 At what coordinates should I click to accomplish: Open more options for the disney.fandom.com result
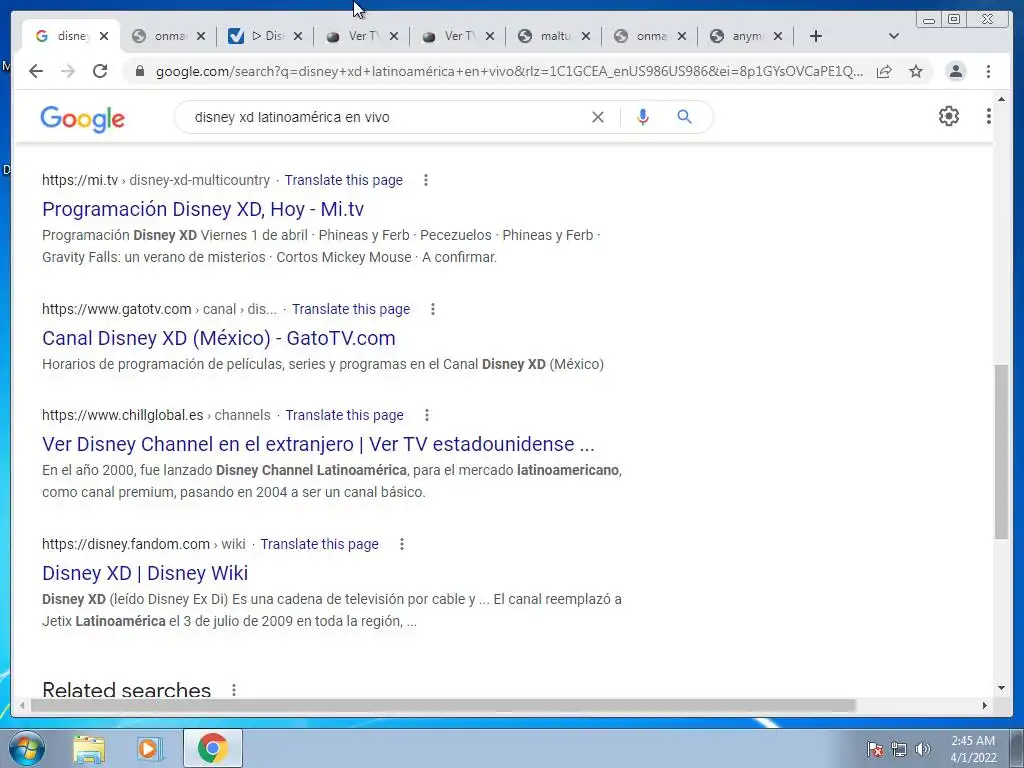(402, 544)
